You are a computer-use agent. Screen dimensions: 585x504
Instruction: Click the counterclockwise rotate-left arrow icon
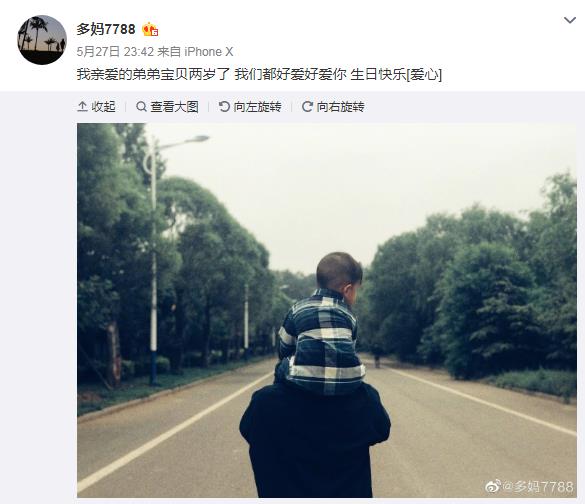pyautogui.click(x=224, y=107)
